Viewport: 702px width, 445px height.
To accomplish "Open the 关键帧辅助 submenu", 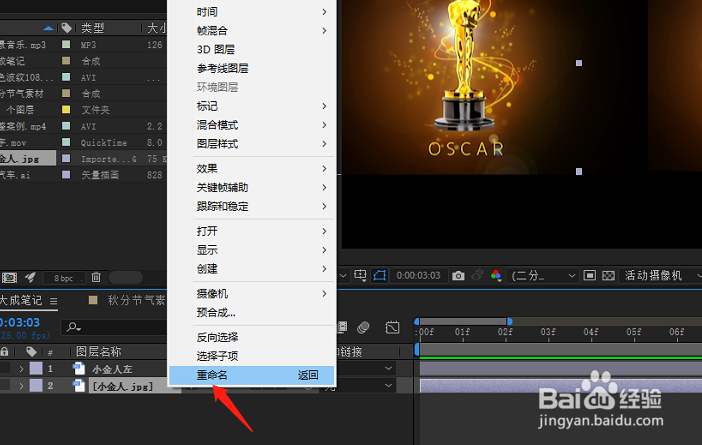I will click(x=252, y=188).
